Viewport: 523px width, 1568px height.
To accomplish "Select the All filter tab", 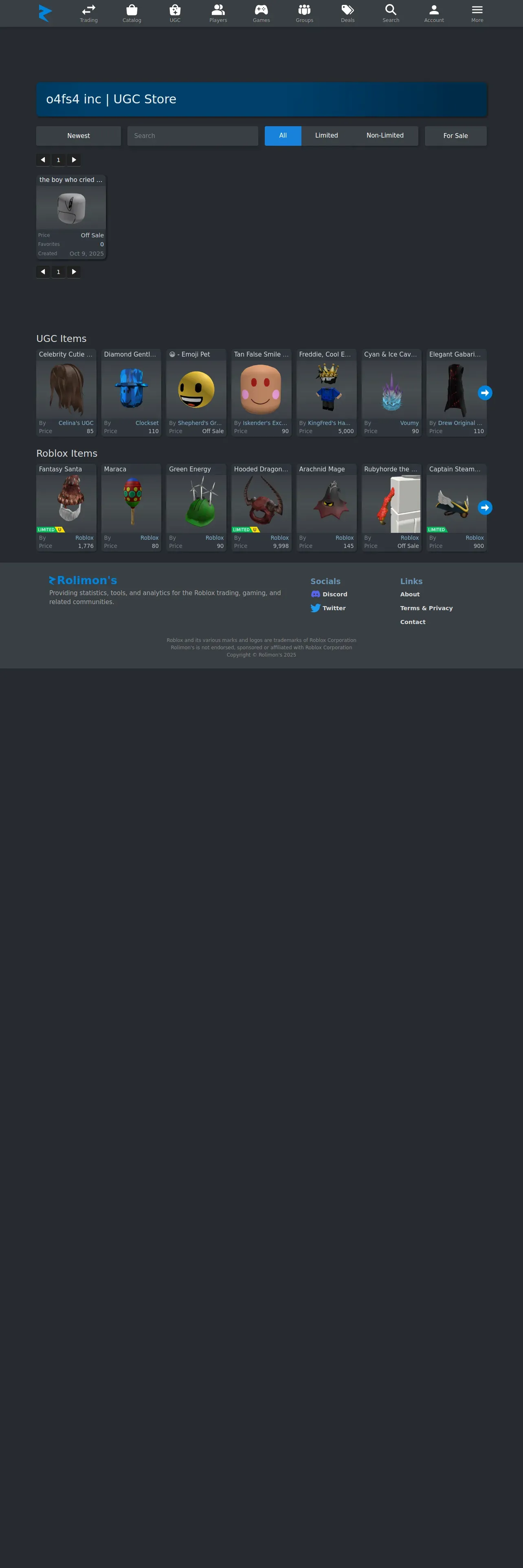I will [x=283, y=136].
